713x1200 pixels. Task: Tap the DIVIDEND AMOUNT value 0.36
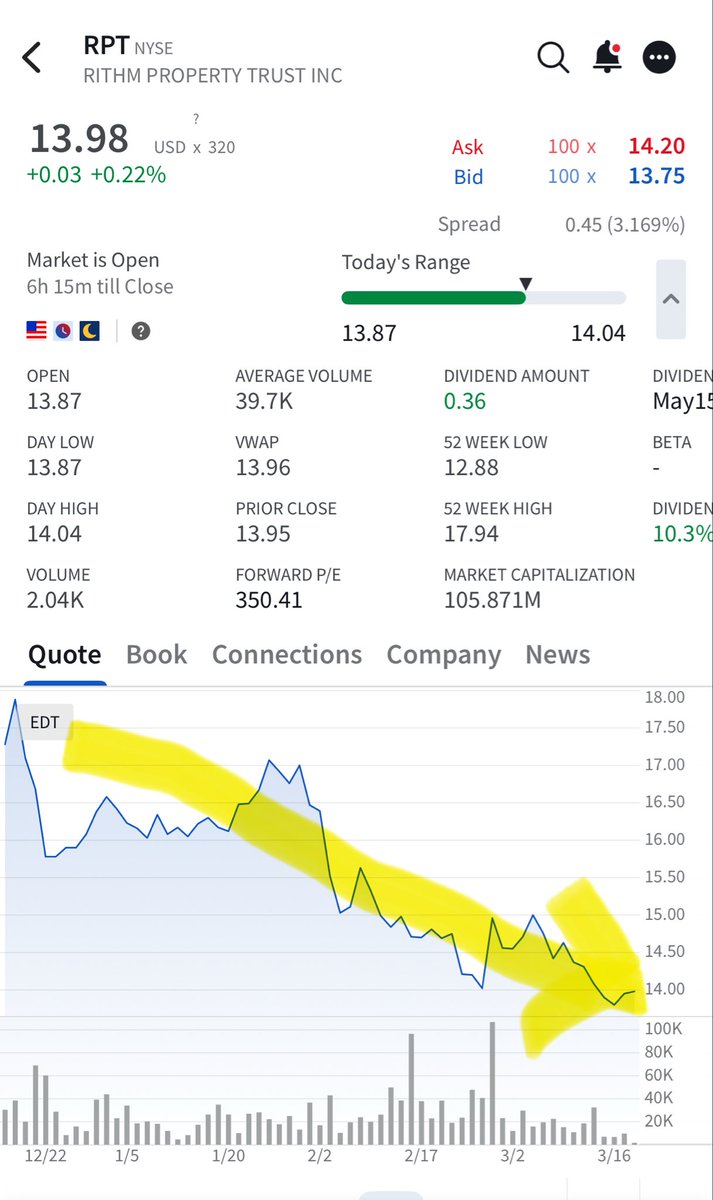pos(465,401)
